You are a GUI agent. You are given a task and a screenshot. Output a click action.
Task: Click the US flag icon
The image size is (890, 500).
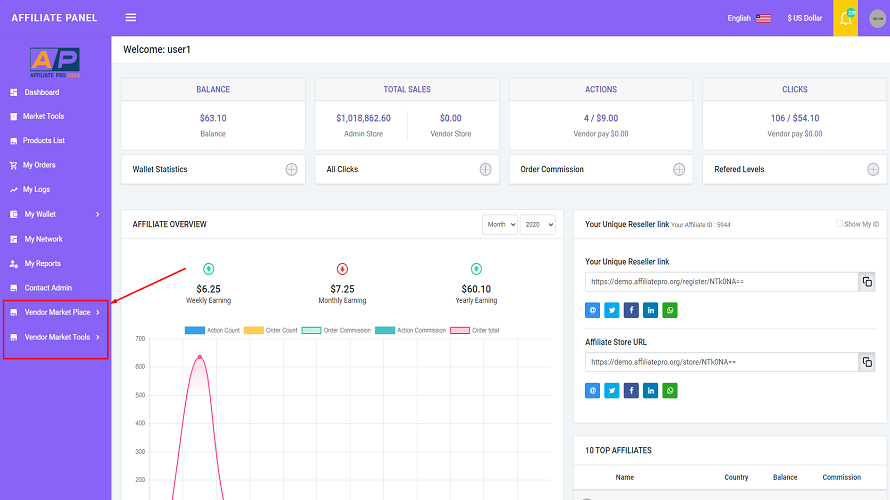click(x=763, y=18)
